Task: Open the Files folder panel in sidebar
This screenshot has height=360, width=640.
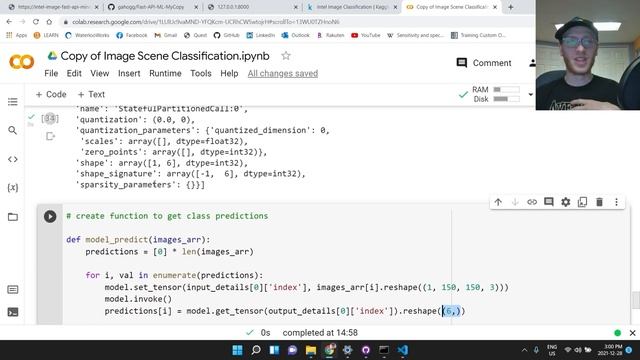Action: pos(13,217)
